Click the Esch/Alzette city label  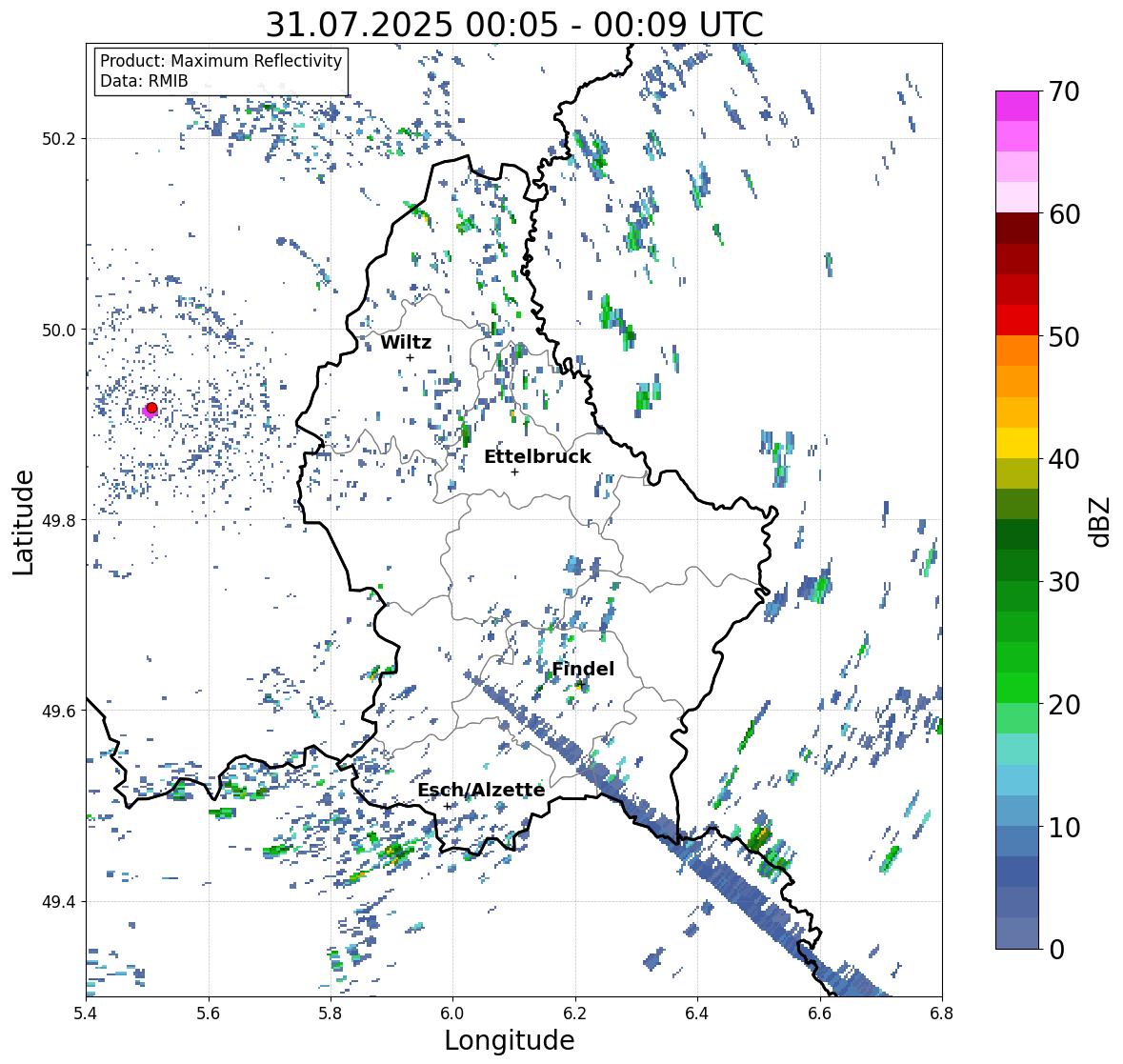point(481,790)
